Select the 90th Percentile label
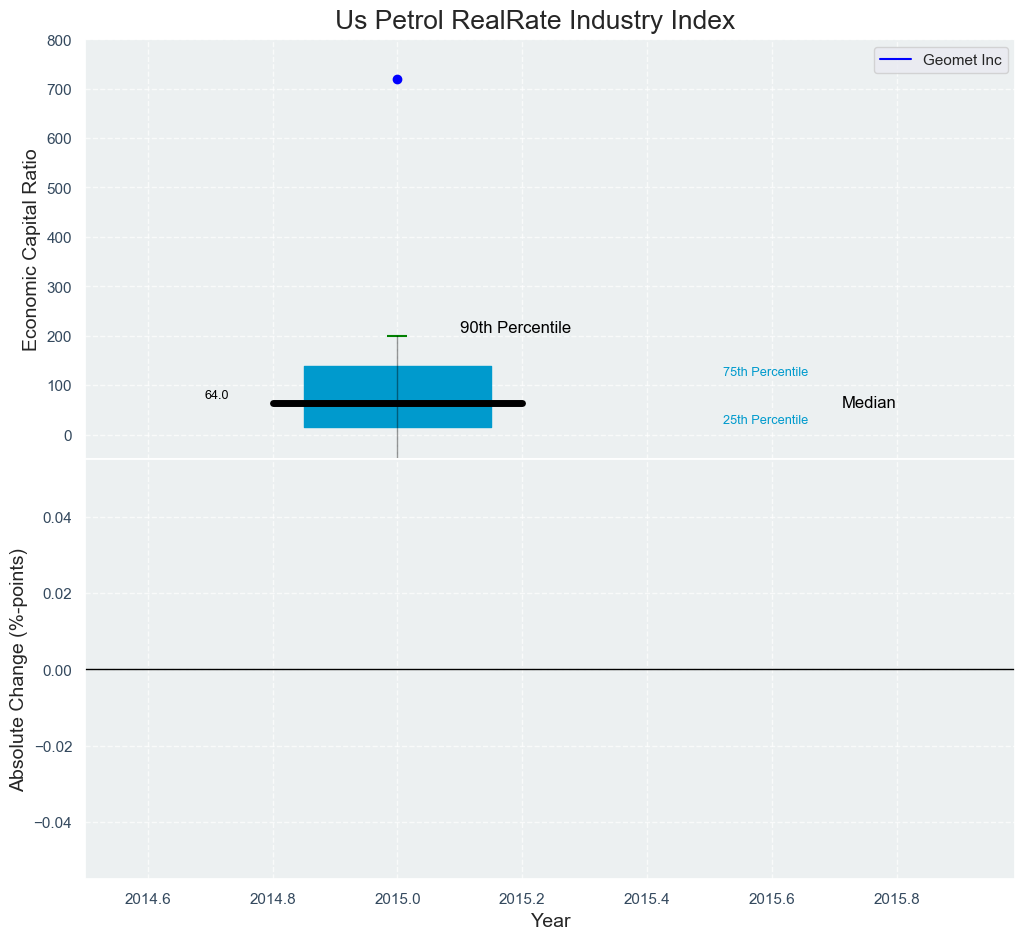 coord(515,327)
